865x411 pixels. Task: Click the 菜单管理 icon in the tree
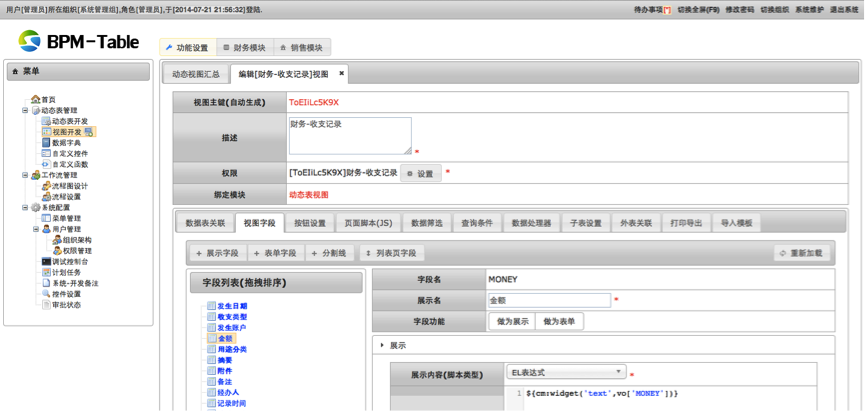(46, 218)
